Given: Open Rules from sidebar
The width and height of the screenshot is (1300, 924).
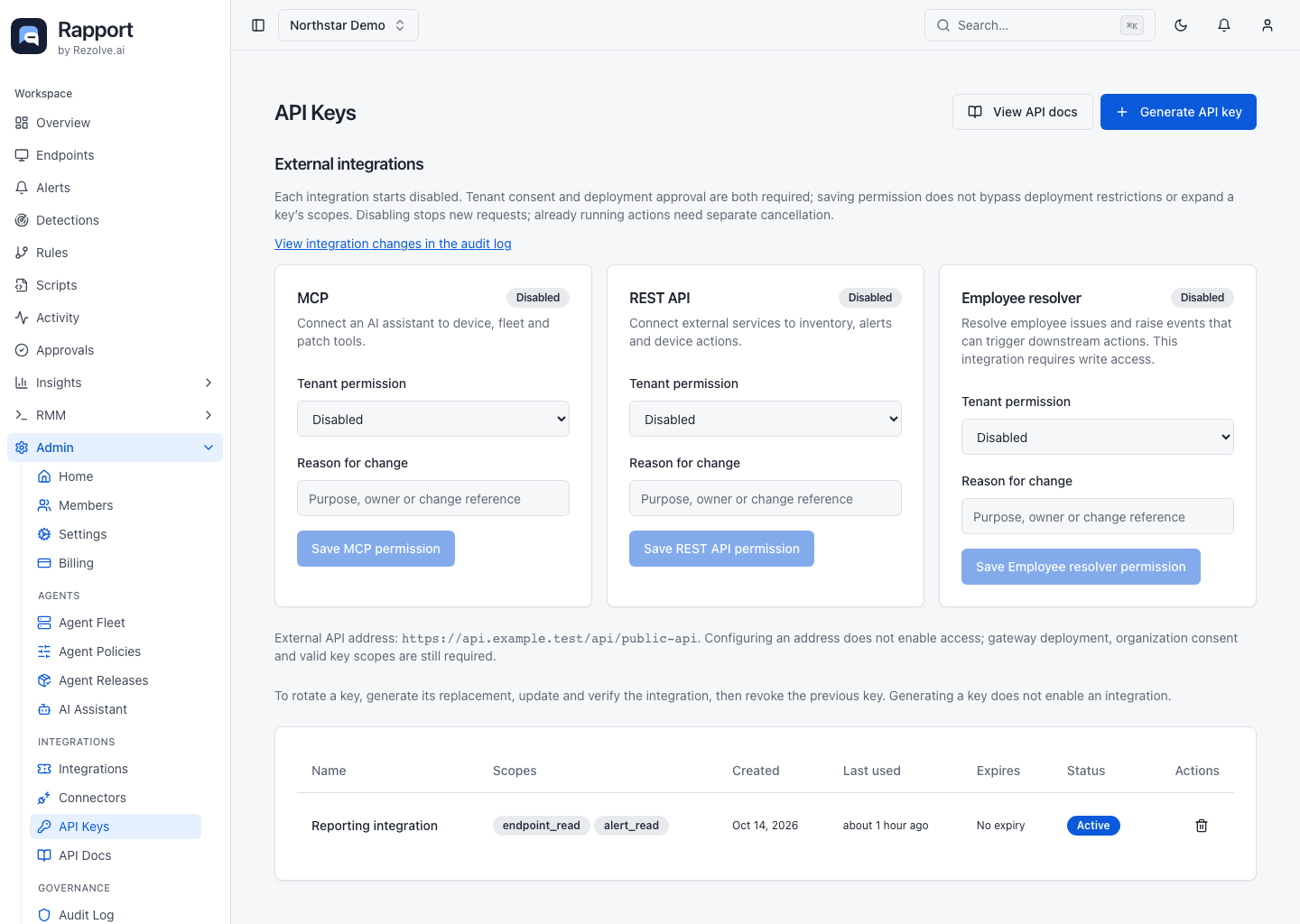Looking at the screenshot, I should [x=116, y=253].
